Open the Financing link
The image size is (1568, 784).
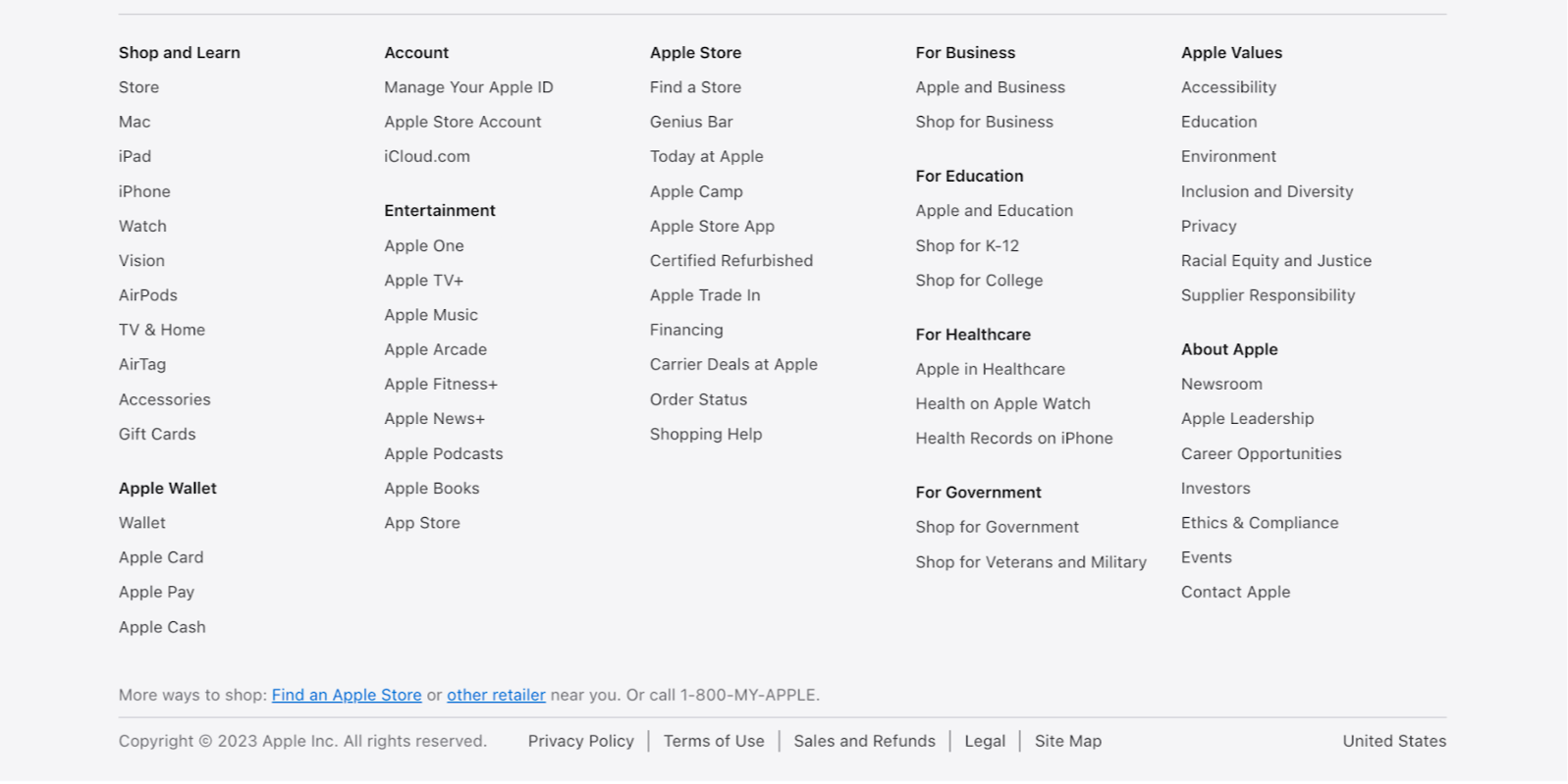pyautogui.click(x=686, y=330)
